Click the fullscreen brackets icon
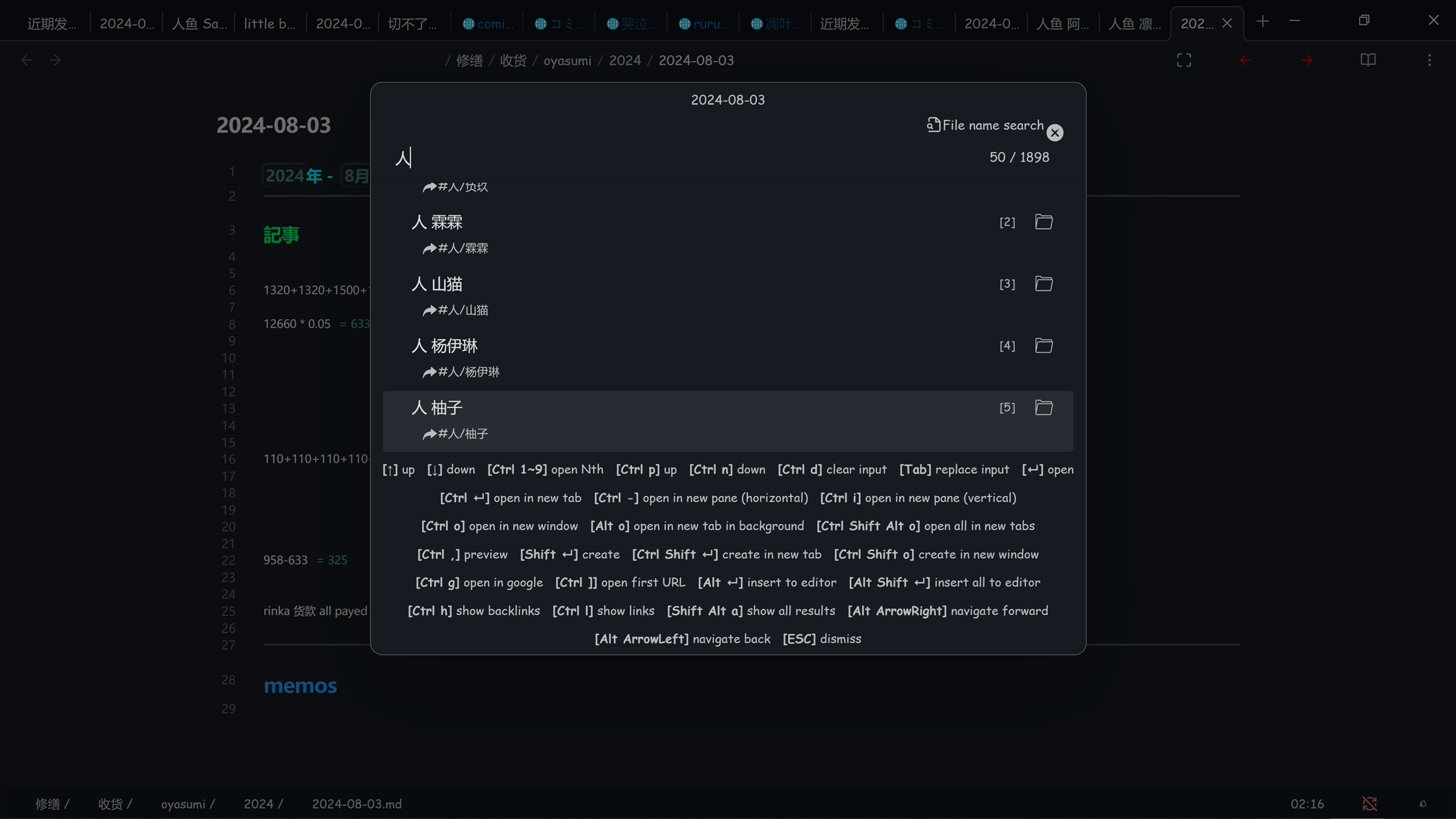The image size is (1456, 819). click(1184, 60)
